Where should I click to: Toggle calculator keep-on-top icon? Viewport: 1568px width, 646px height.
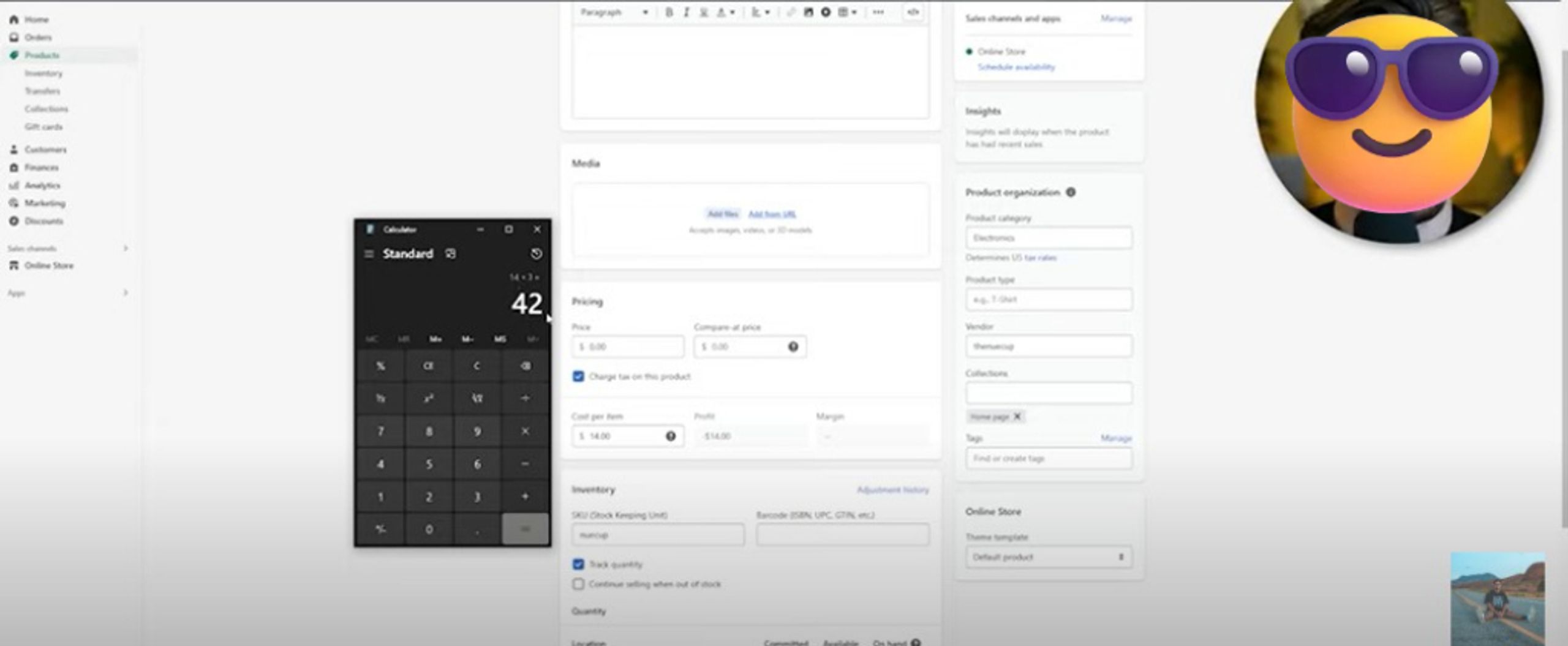[451, 254]
